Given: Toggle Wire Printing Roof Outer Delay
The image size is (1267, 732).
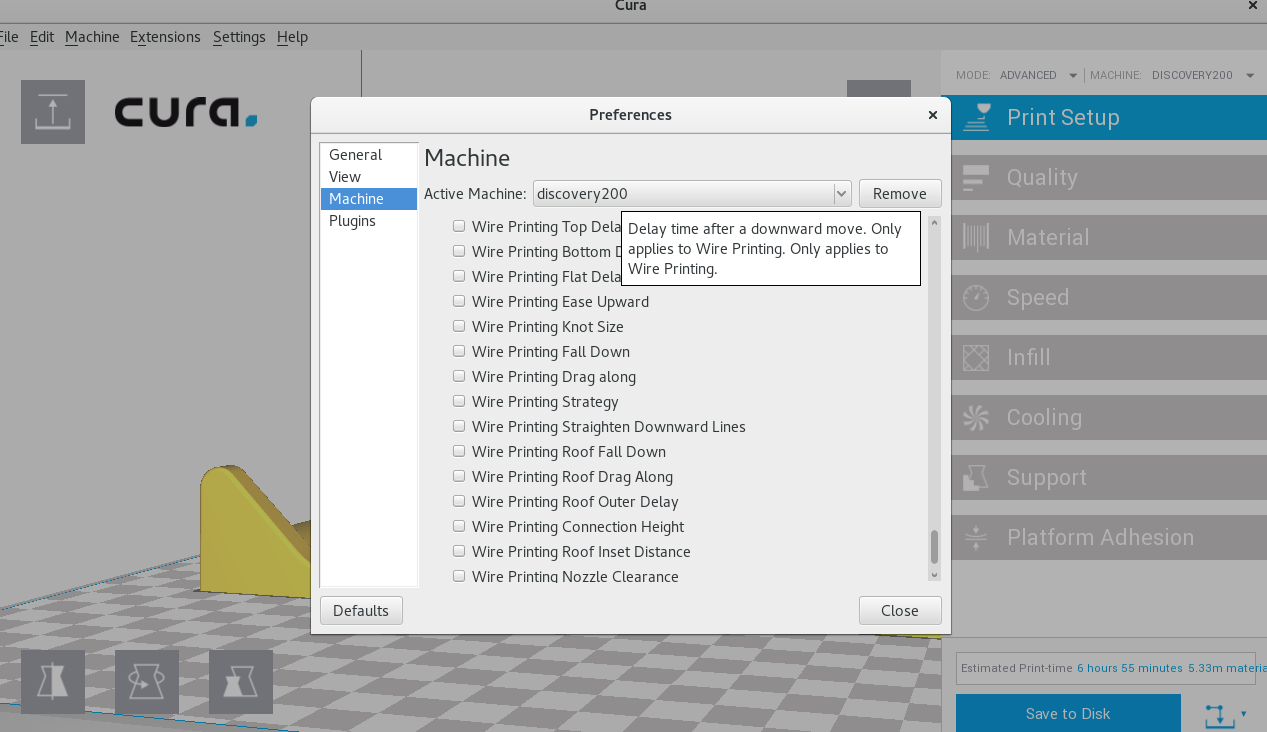Looking at the screenshot, I should [x=459, y=501].
